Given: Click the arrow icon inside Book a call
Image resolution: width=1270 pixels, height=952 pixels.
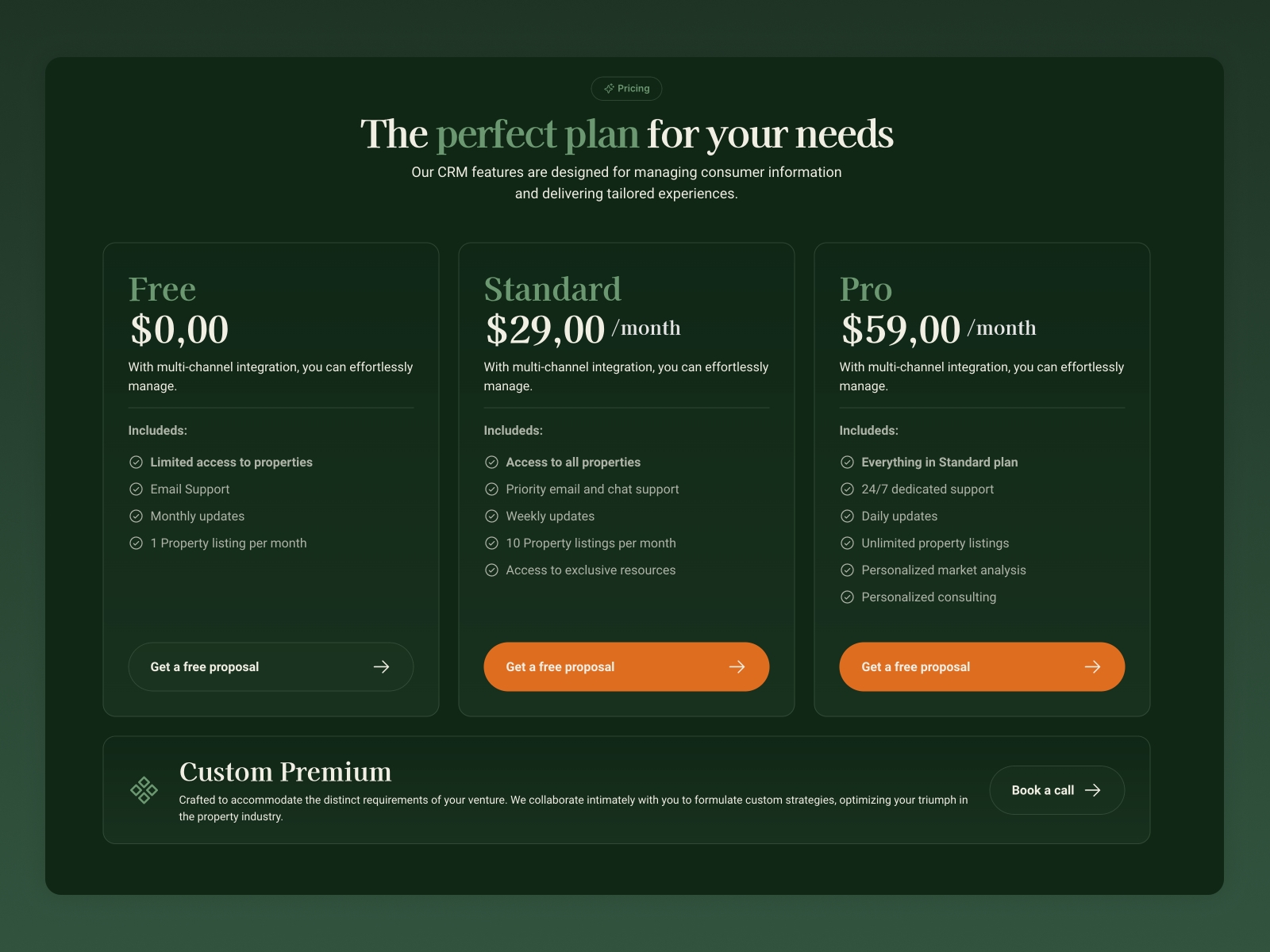Looking at the screenshot, I should point(1093,790).
